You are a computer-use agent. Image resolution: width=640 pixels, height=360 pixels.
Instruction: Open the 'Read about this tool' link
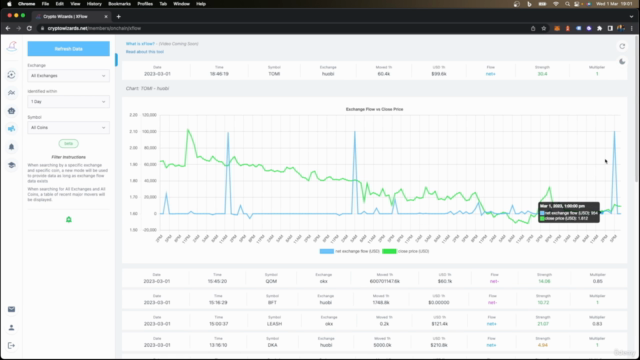tap(144, 52)
